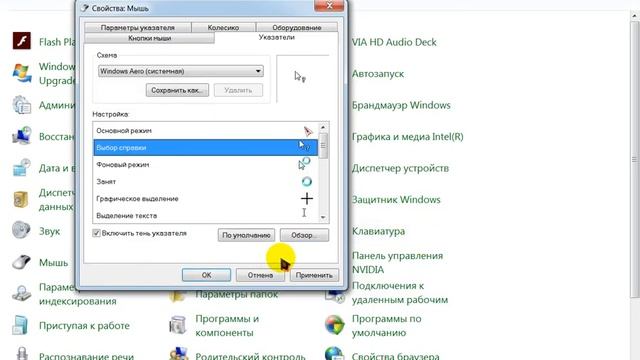Open Панель управления NVIDIA link

click(397, 262)
